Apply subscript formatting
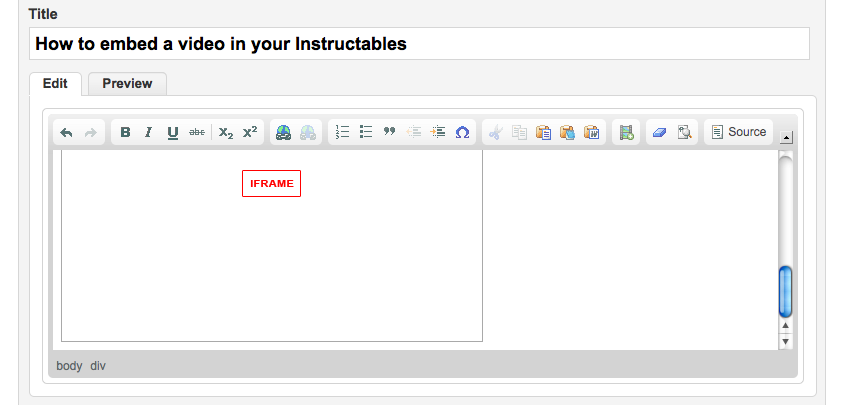The image size is (844, 405). pos(226,132)
